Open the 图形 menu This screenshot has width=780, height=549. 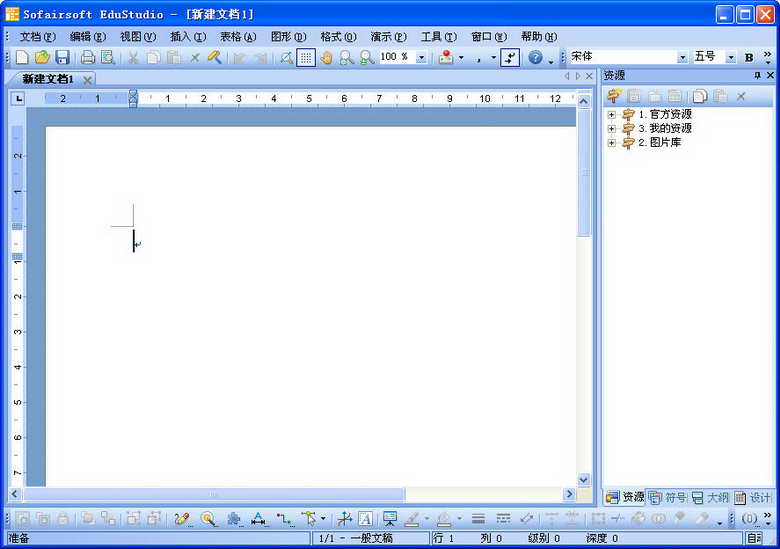coord(289,37)
